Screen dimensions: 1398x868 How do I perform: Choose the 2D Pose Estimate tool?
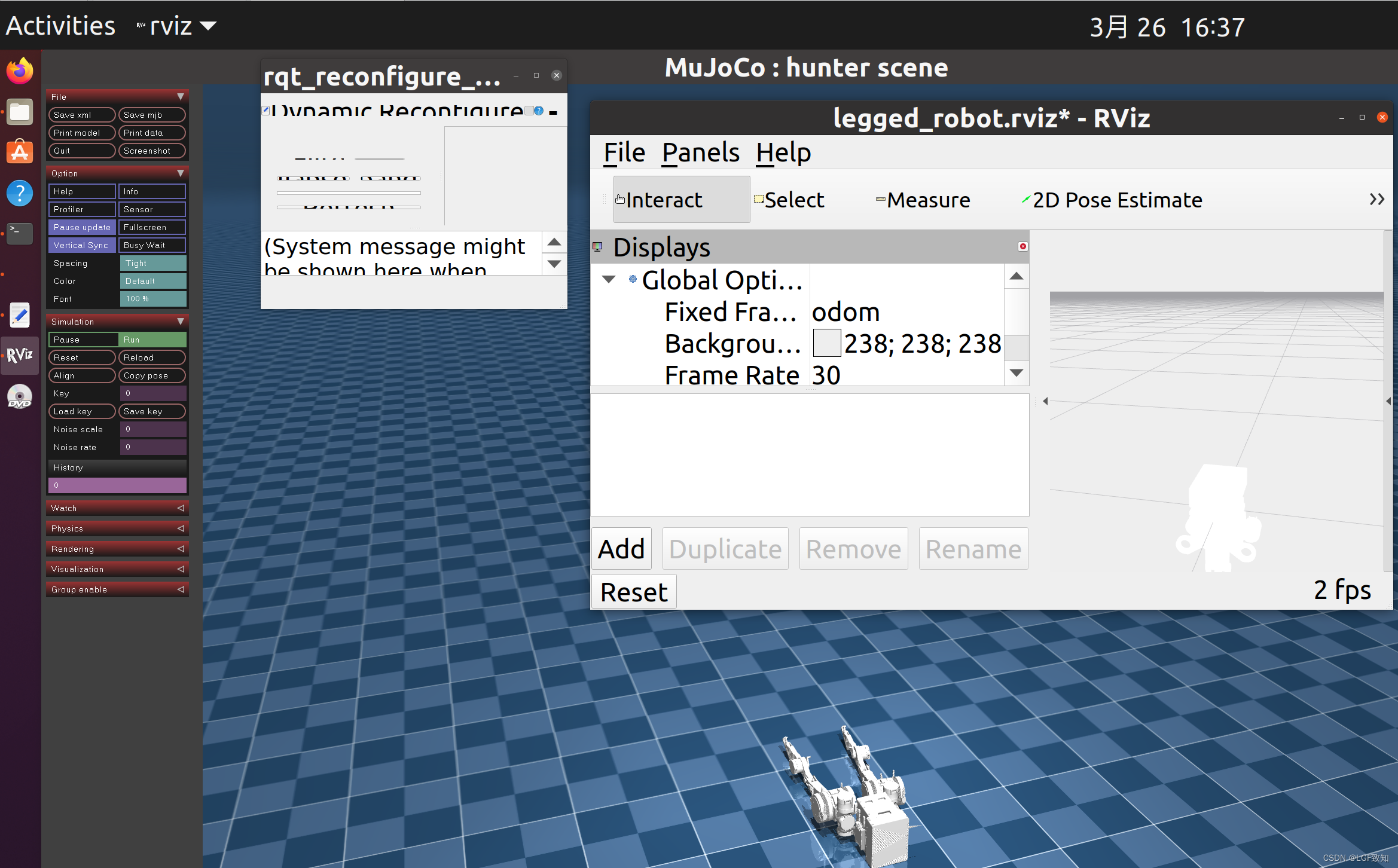(x=1112, y=200)
